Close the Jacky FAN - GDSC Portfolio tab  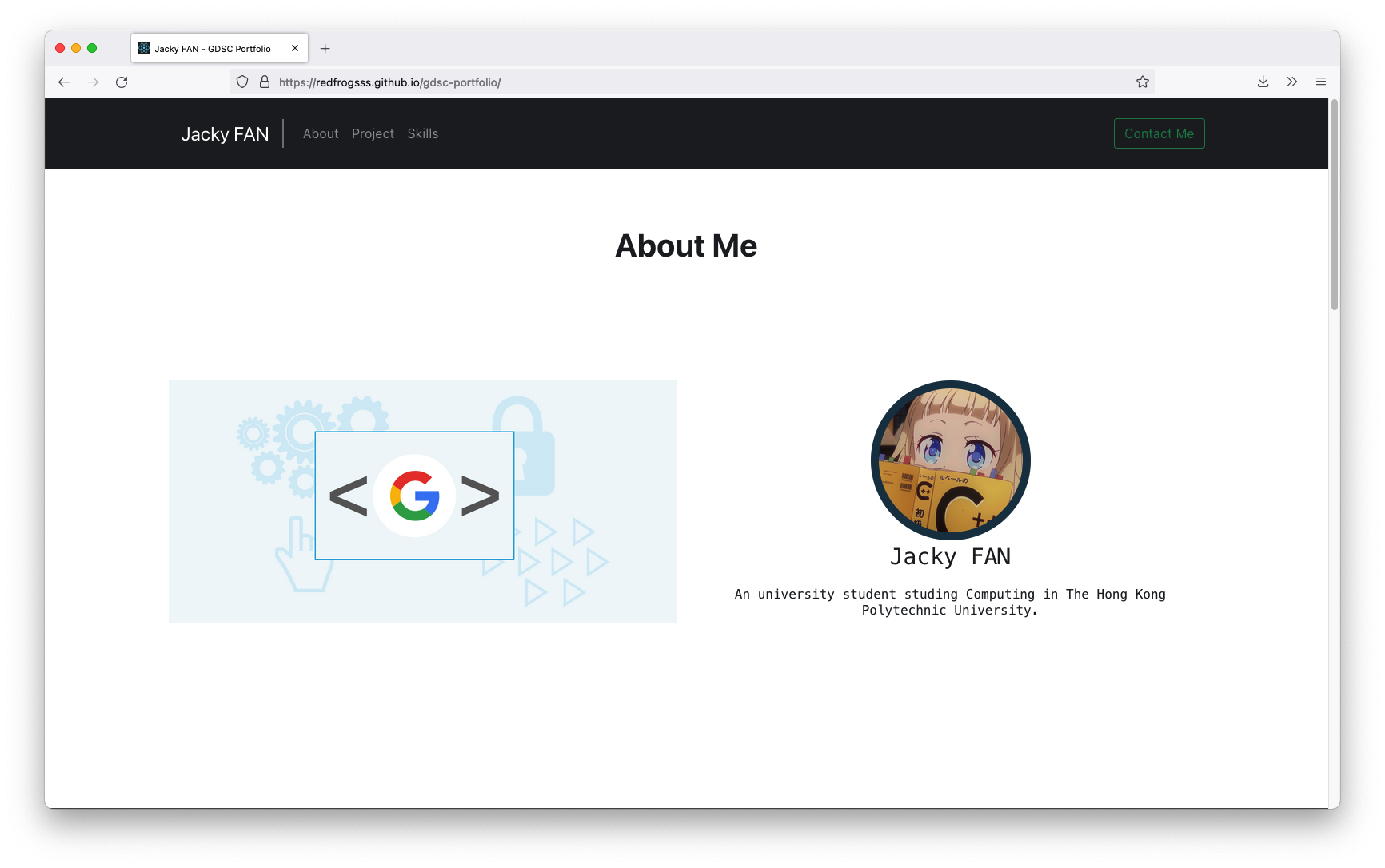coord(295,48)
